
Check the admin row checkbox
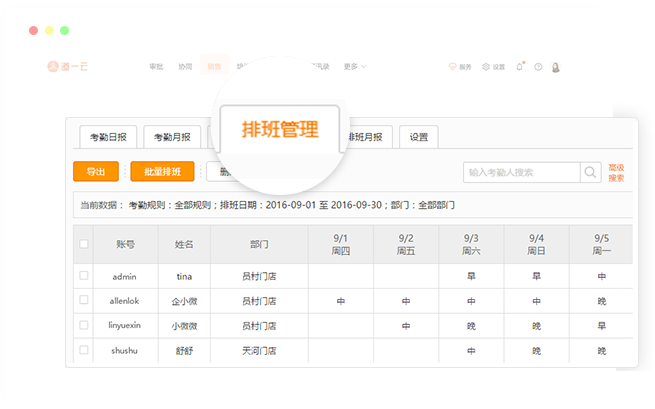(x=84, y=275)
